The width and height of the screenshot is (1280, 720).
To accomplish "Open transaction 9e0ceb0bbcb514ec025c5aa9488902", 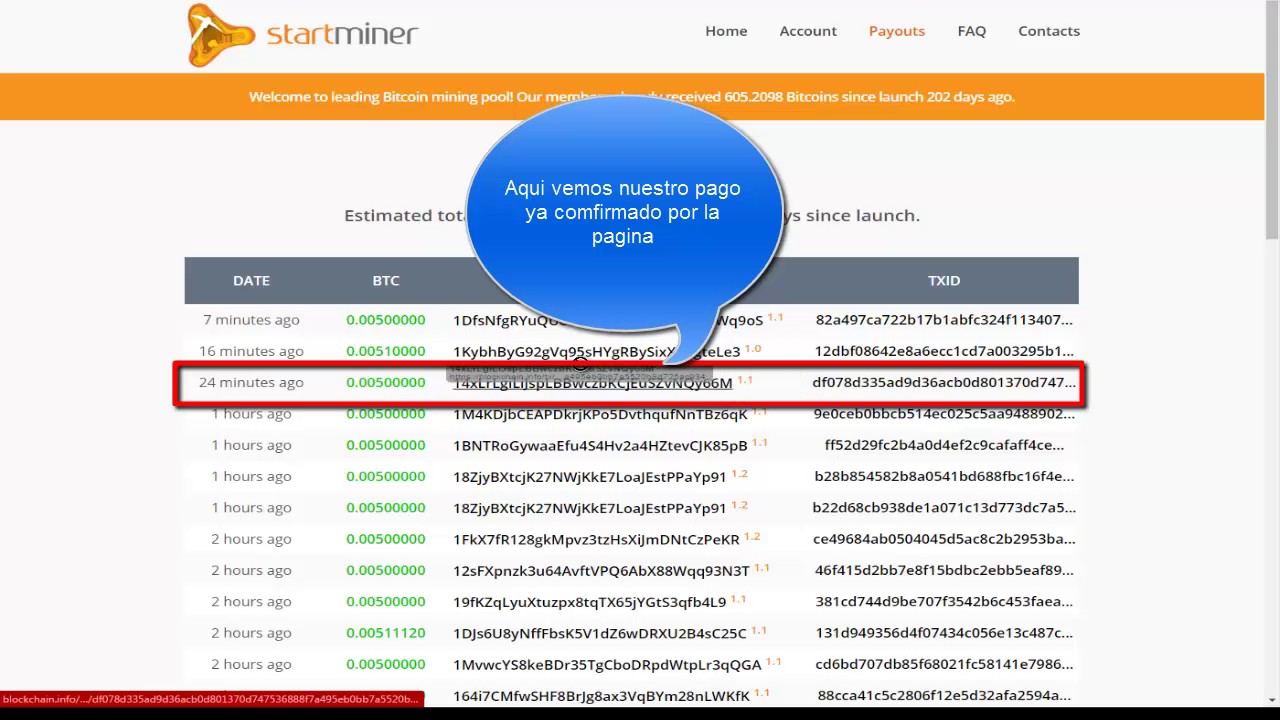I will click(944, 414).
